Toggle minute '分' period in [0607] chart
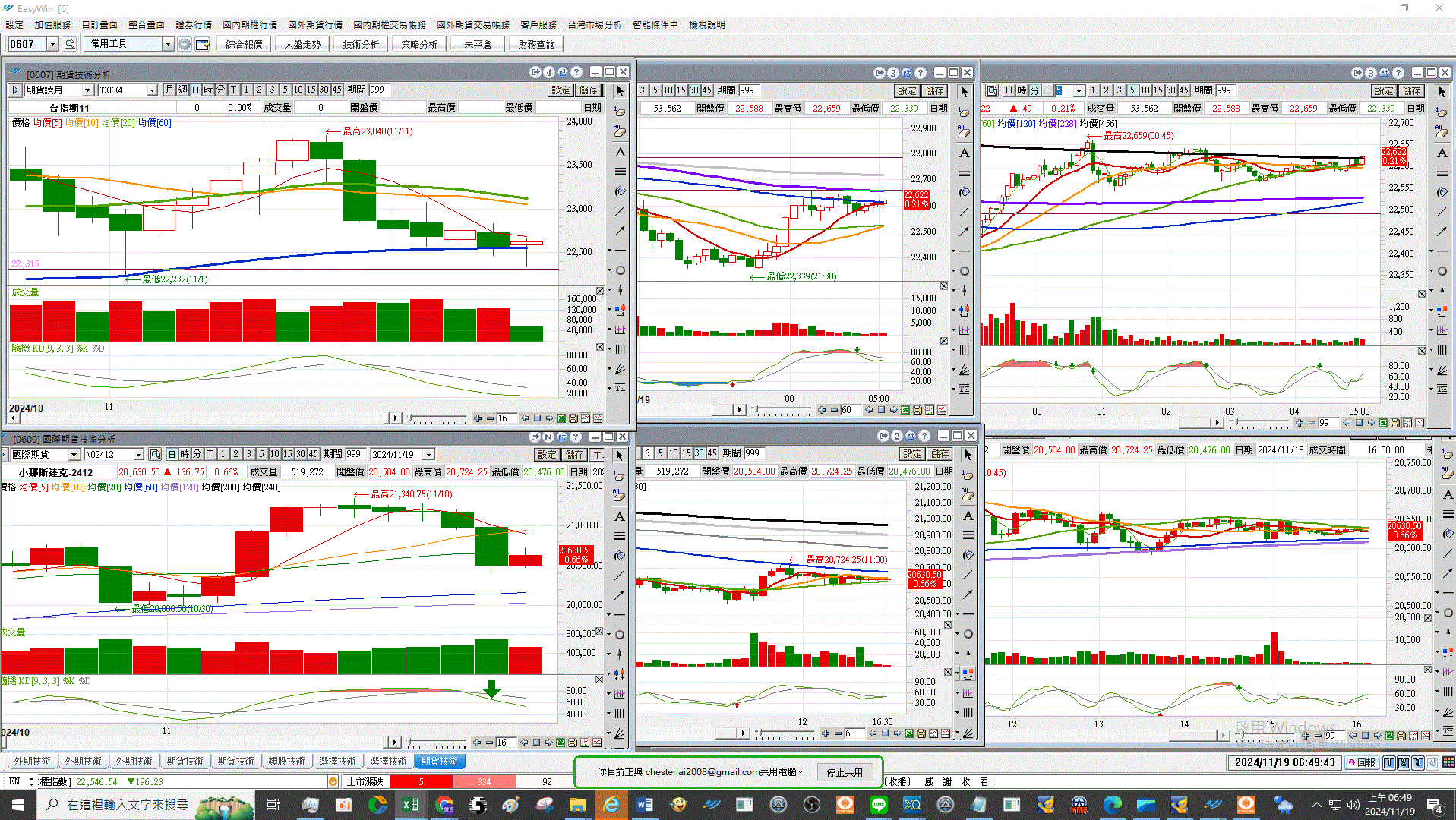Viewport: 1456px width, 820px height. [x=221, y=90]
